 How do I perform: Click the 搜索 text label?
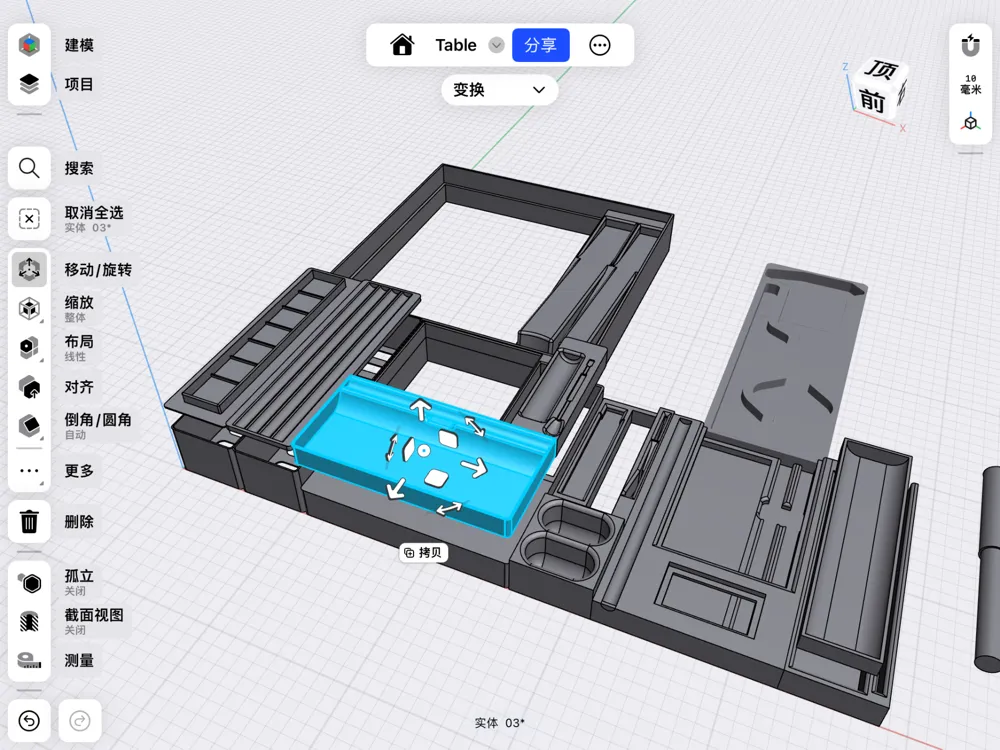click(79, 168)
